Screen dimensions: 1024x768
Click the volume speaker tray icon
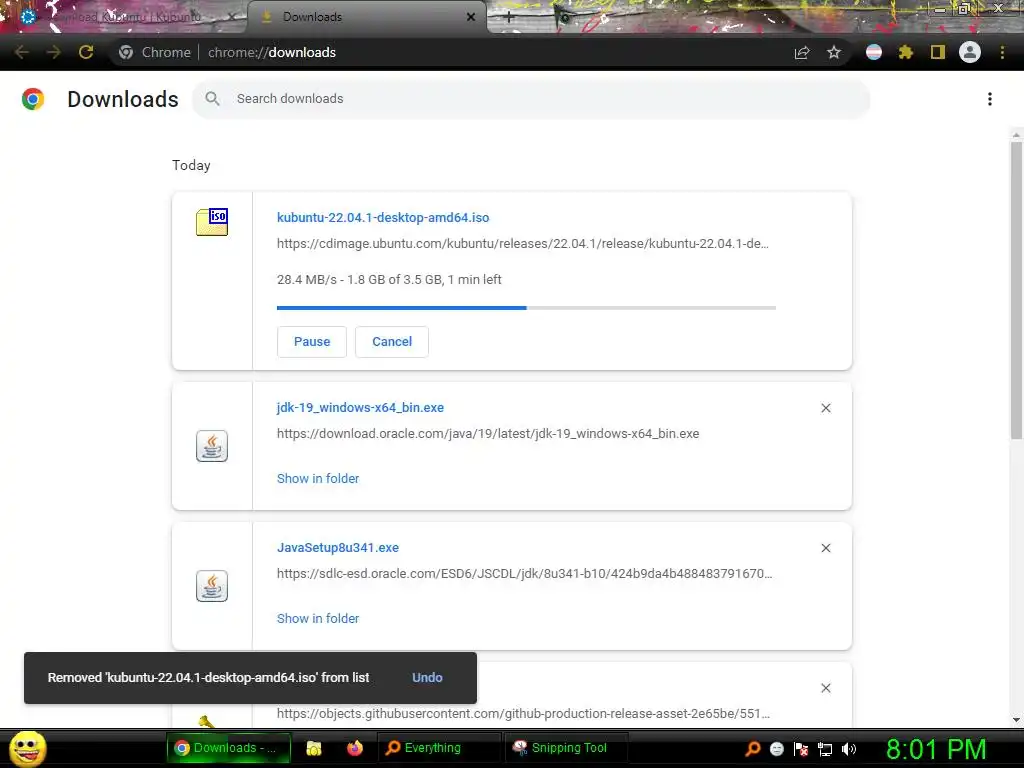pyautogui.click(x=849, y=749)
